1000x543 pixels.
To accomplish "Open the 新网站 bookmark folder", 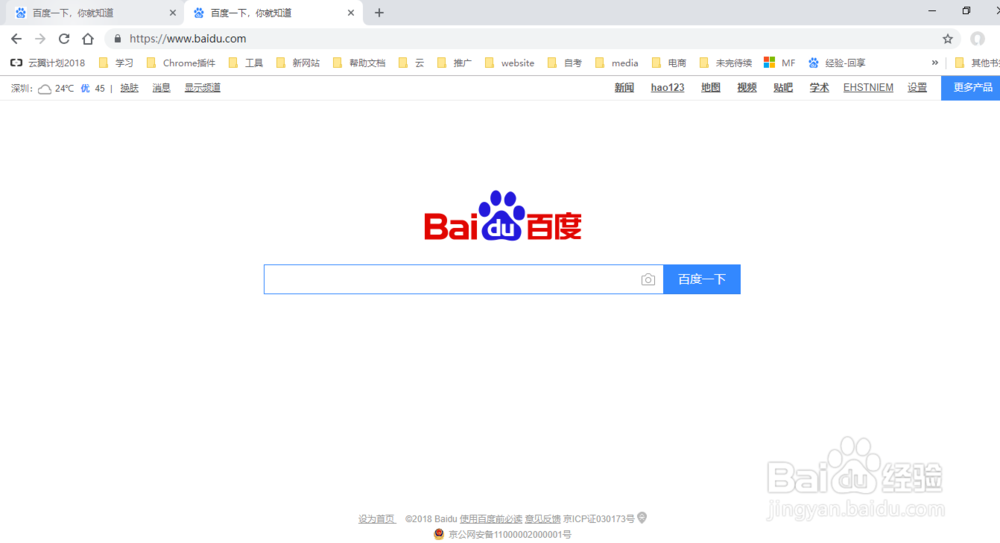I will 298,63.
